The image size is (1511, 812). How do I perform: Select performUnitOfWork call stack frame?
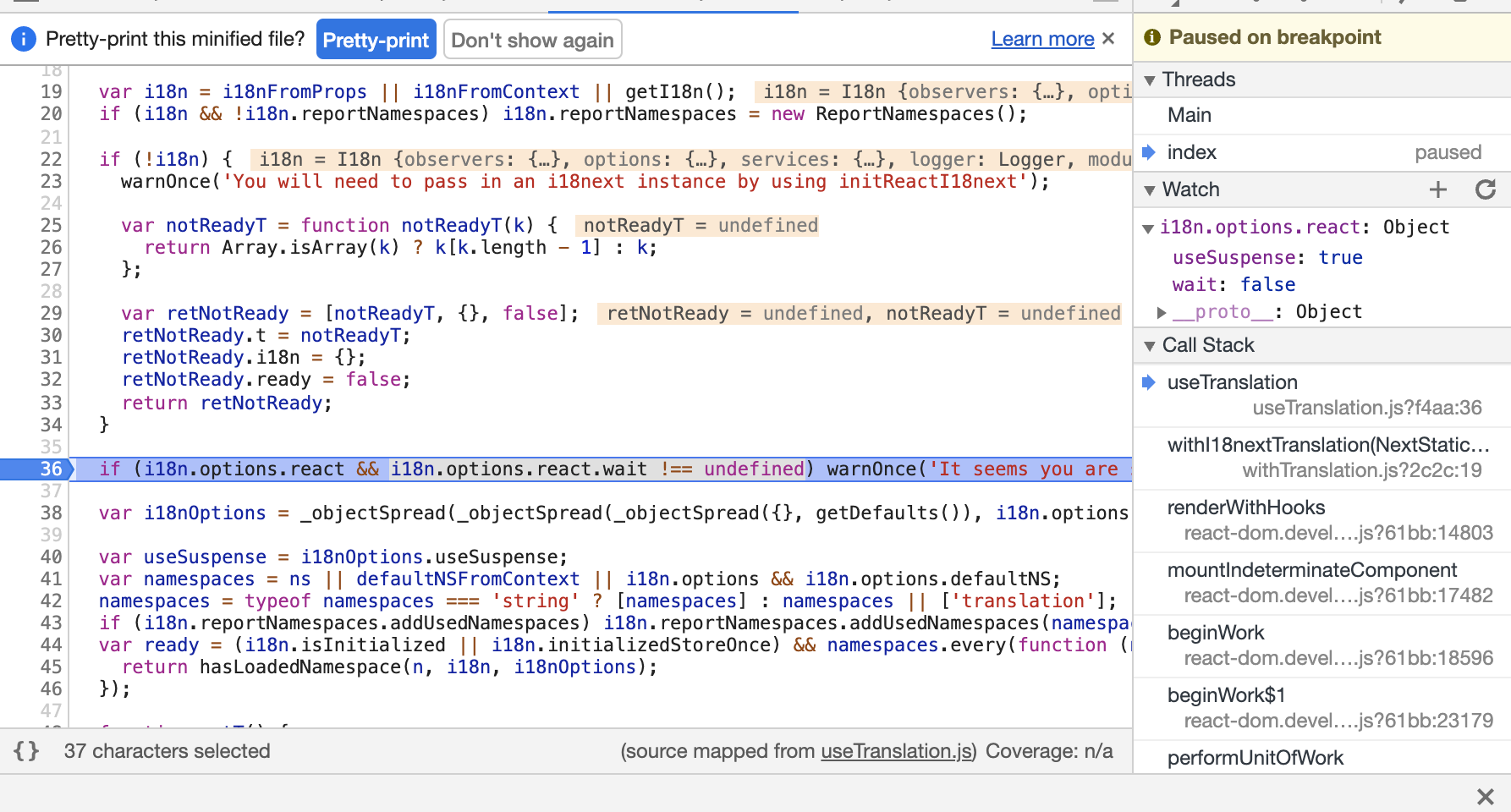click(x=1322, y=758)
